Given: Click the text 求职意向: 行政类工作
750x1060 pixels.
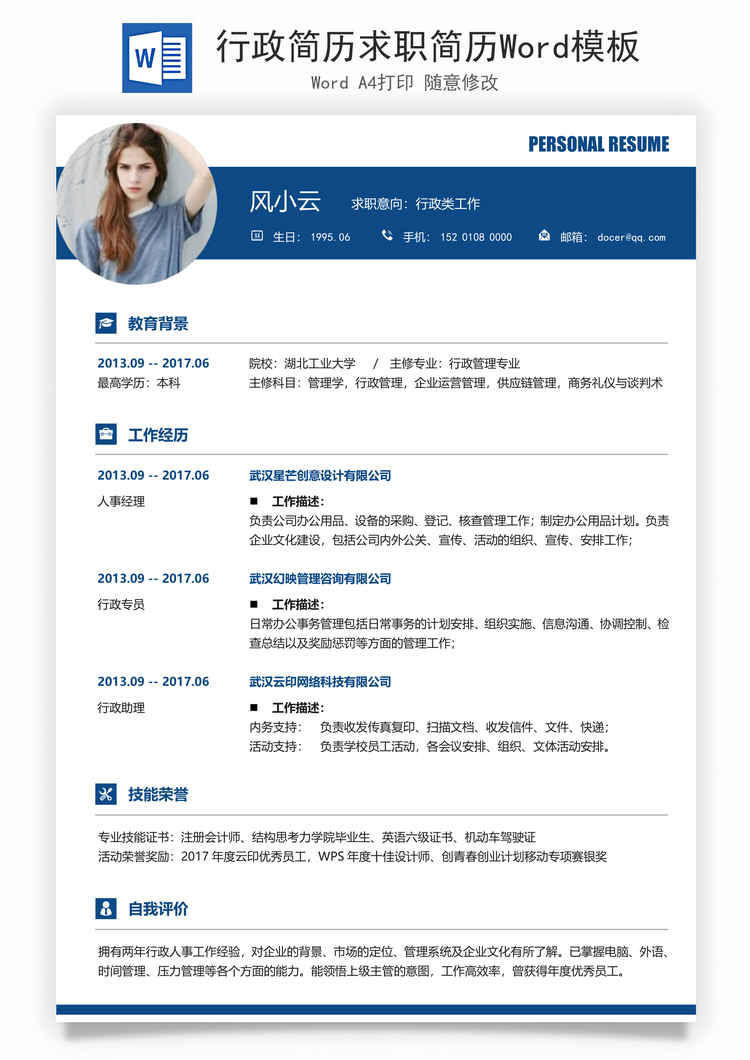Looking at the screenshot, I should click(x=415, y=203).
